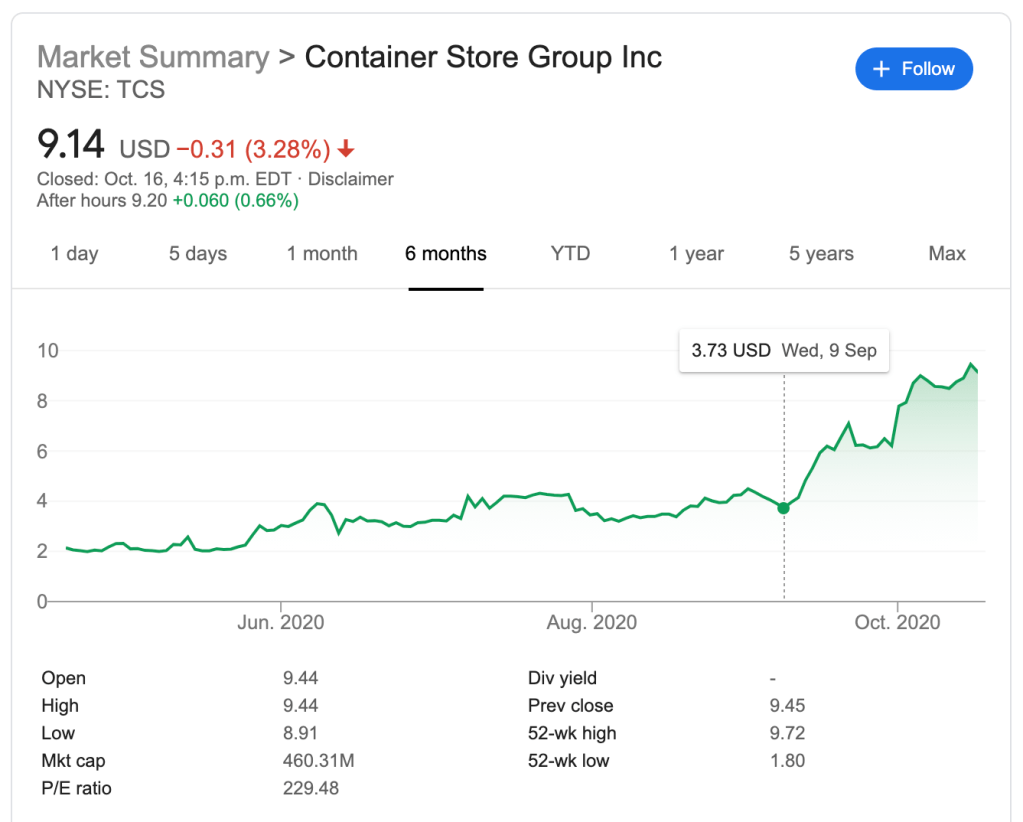Select the 1 day tab
This screenshot has height=822, width=1023.
coord(74,254)
